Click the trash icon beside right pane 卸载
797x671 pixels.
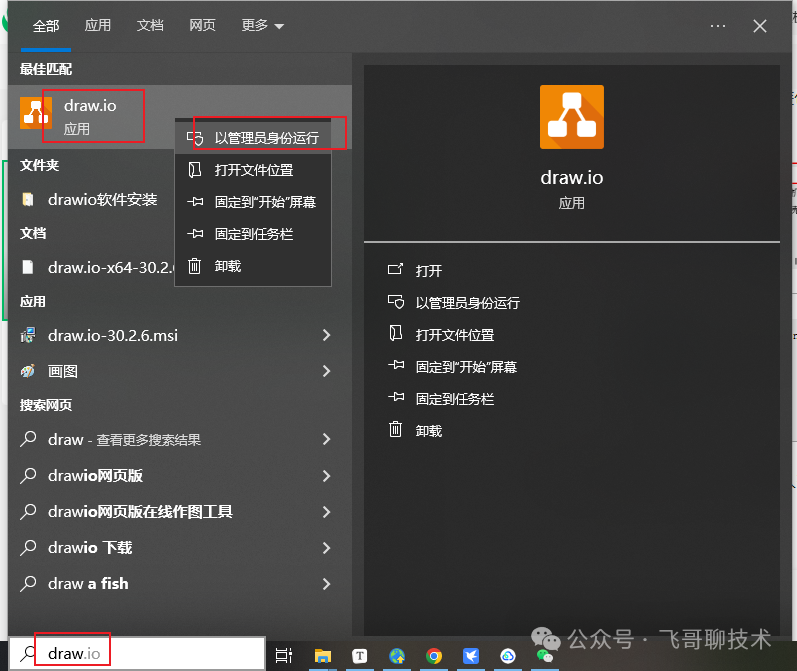point(395,430)
